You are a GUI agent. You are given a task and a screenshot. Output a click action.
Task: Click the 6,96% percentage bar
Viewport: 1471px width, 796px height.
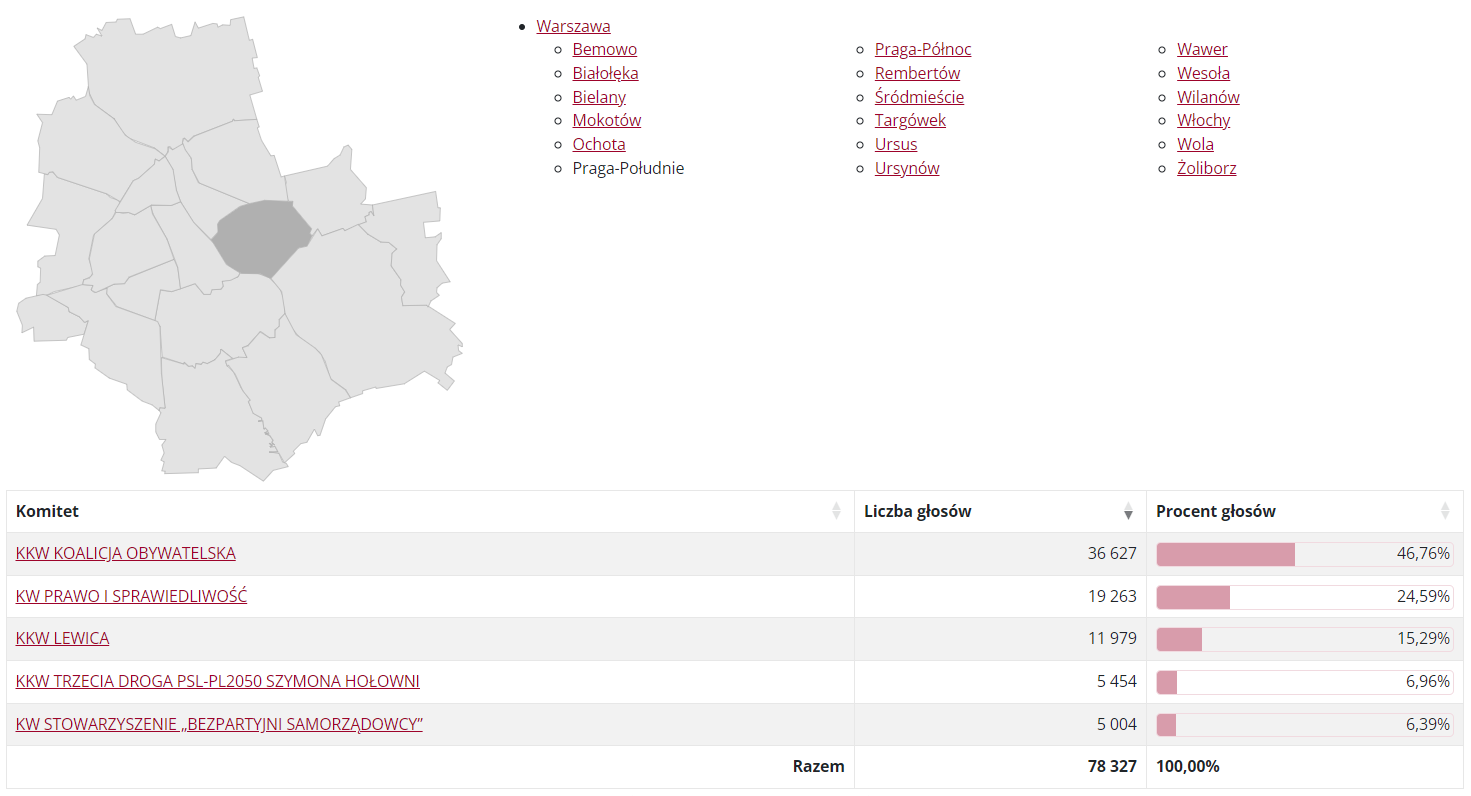point(1304,682)
